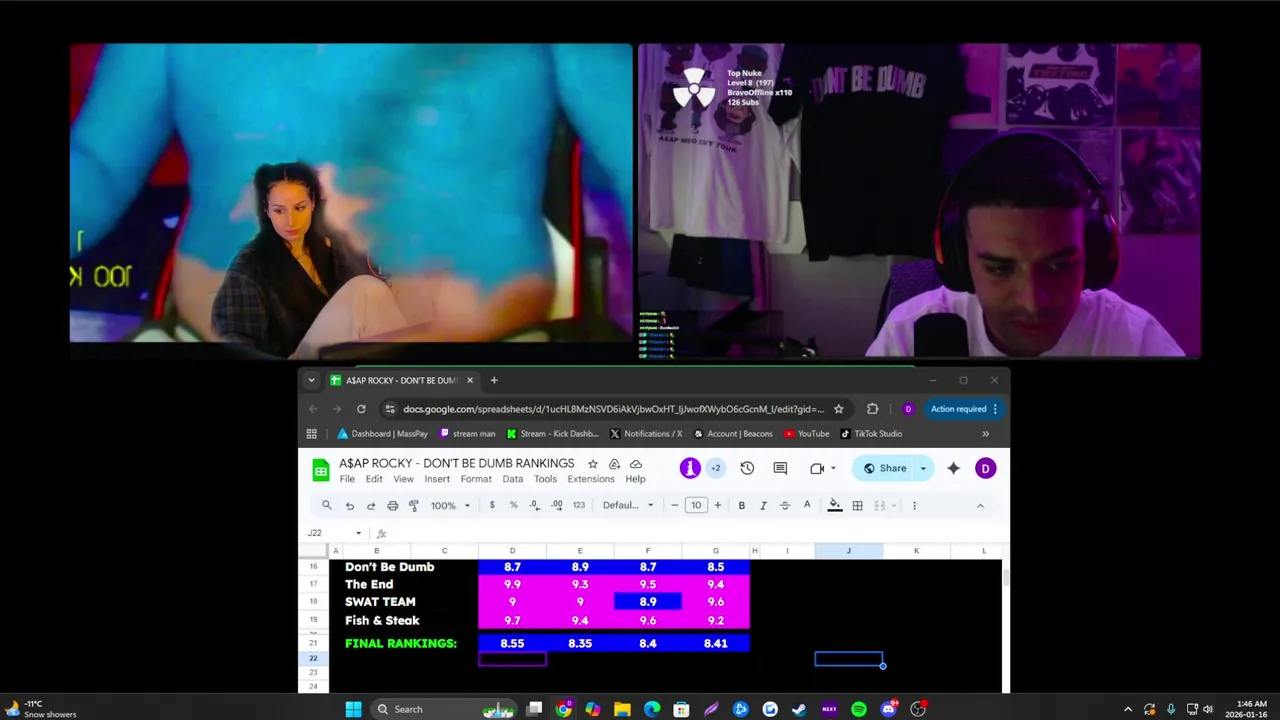This screenshot has height=720, width=1280.
Task: Undo the last spreadsheet action
Action: click(x=349, y=506)
